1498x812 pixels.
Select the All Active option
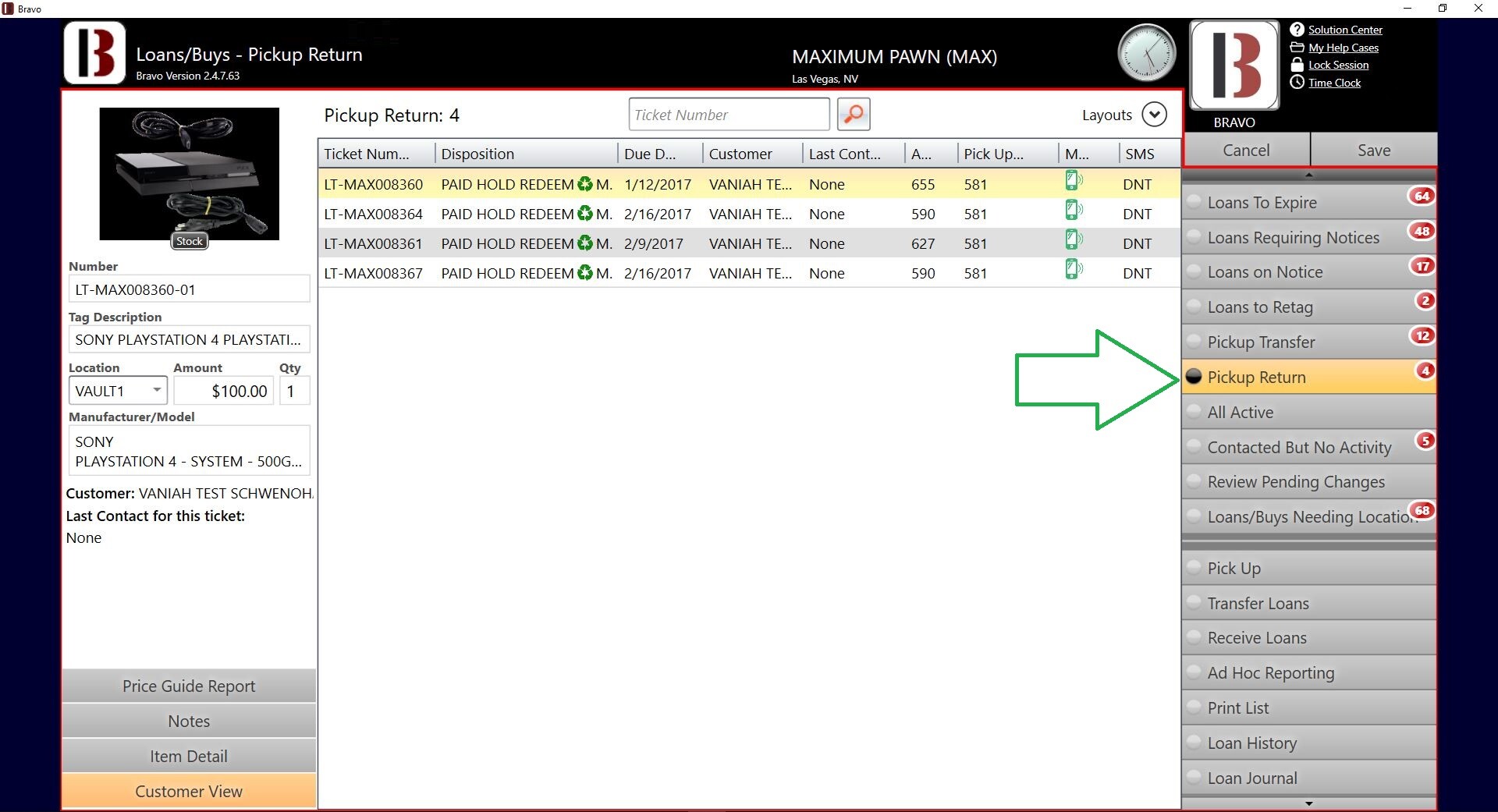click(1194, 412)
